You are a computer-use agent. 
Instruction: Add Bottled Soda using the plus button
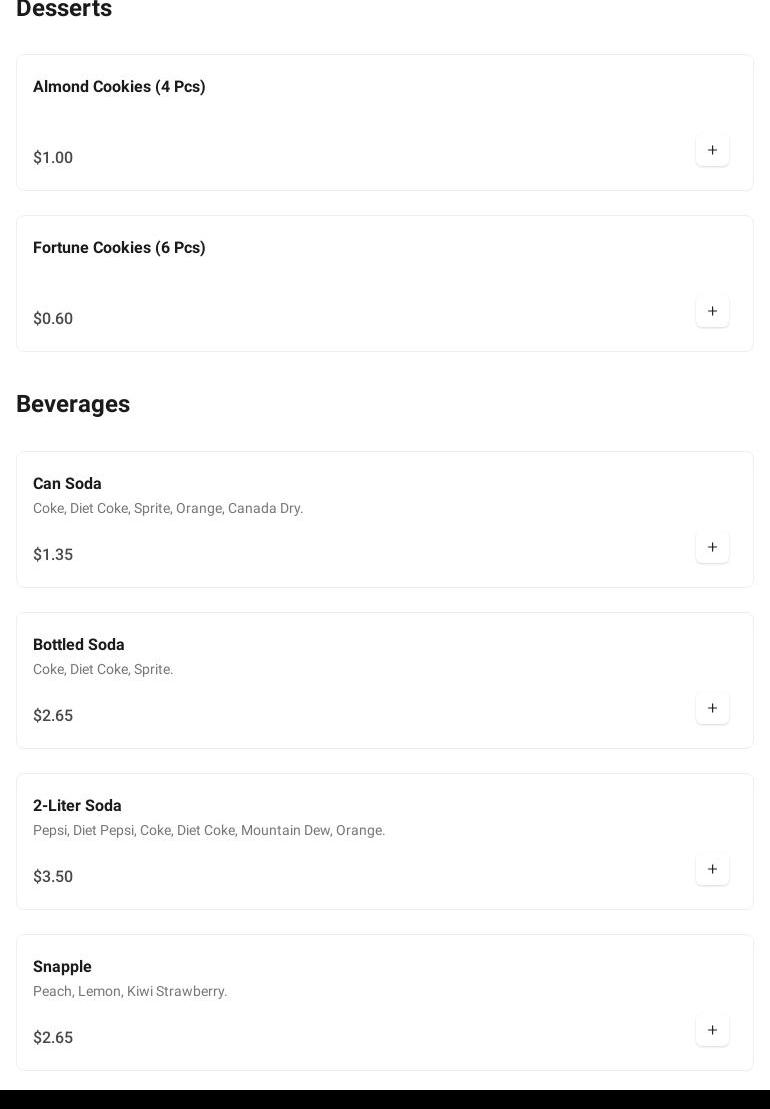[x=712, y=708]
